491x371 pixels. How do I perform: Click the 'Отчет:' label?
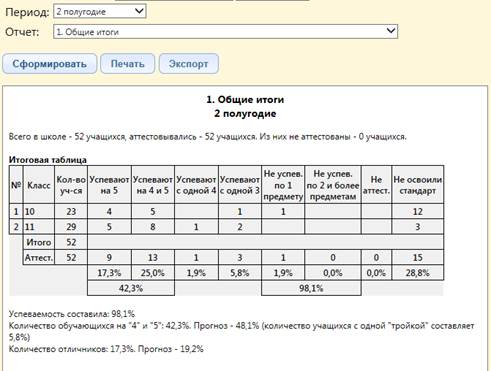[22, 32]
